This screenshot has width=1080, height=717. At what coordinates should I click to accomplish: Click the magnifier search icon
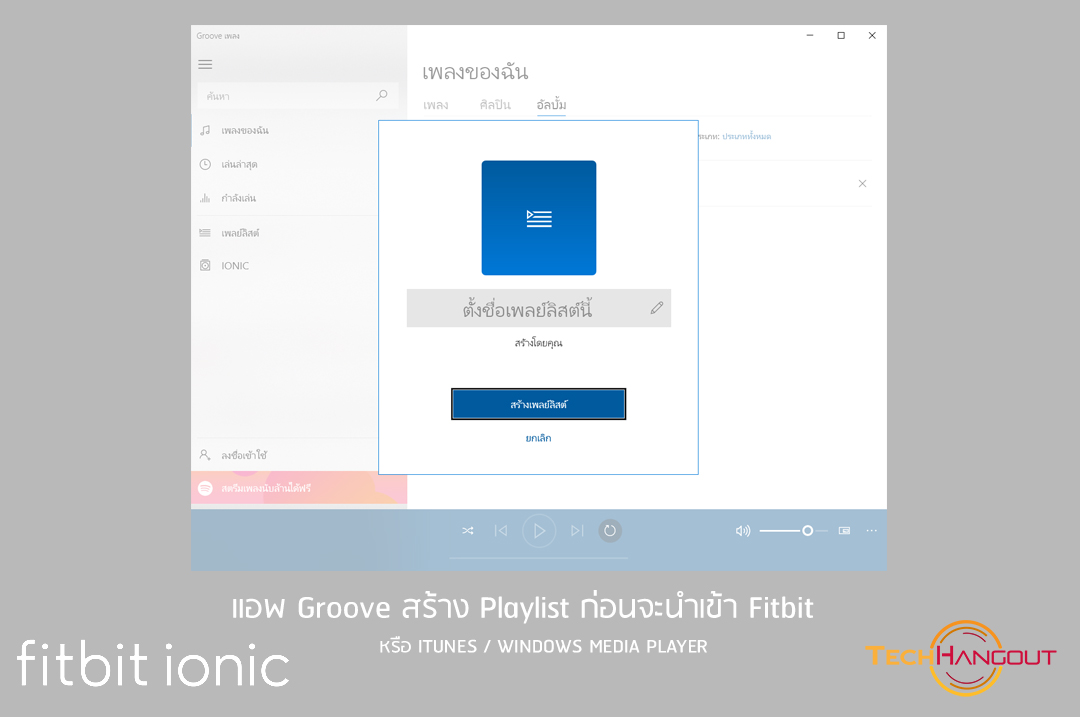point(382,96)
